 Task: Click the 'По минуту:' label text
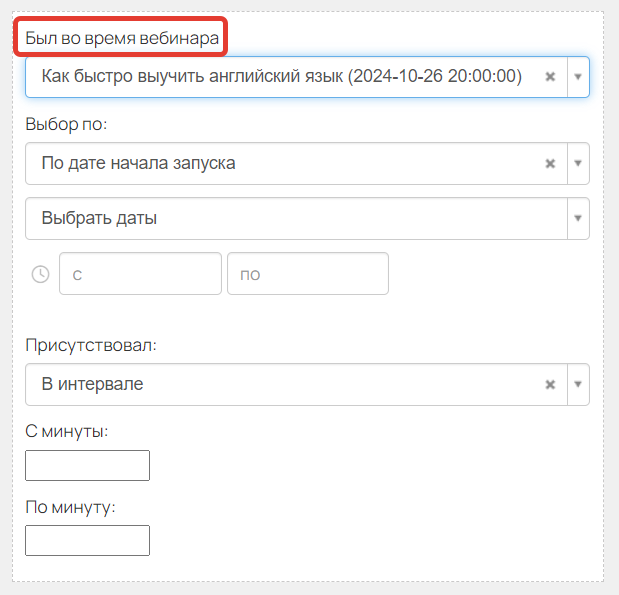(x=70, y=507)
